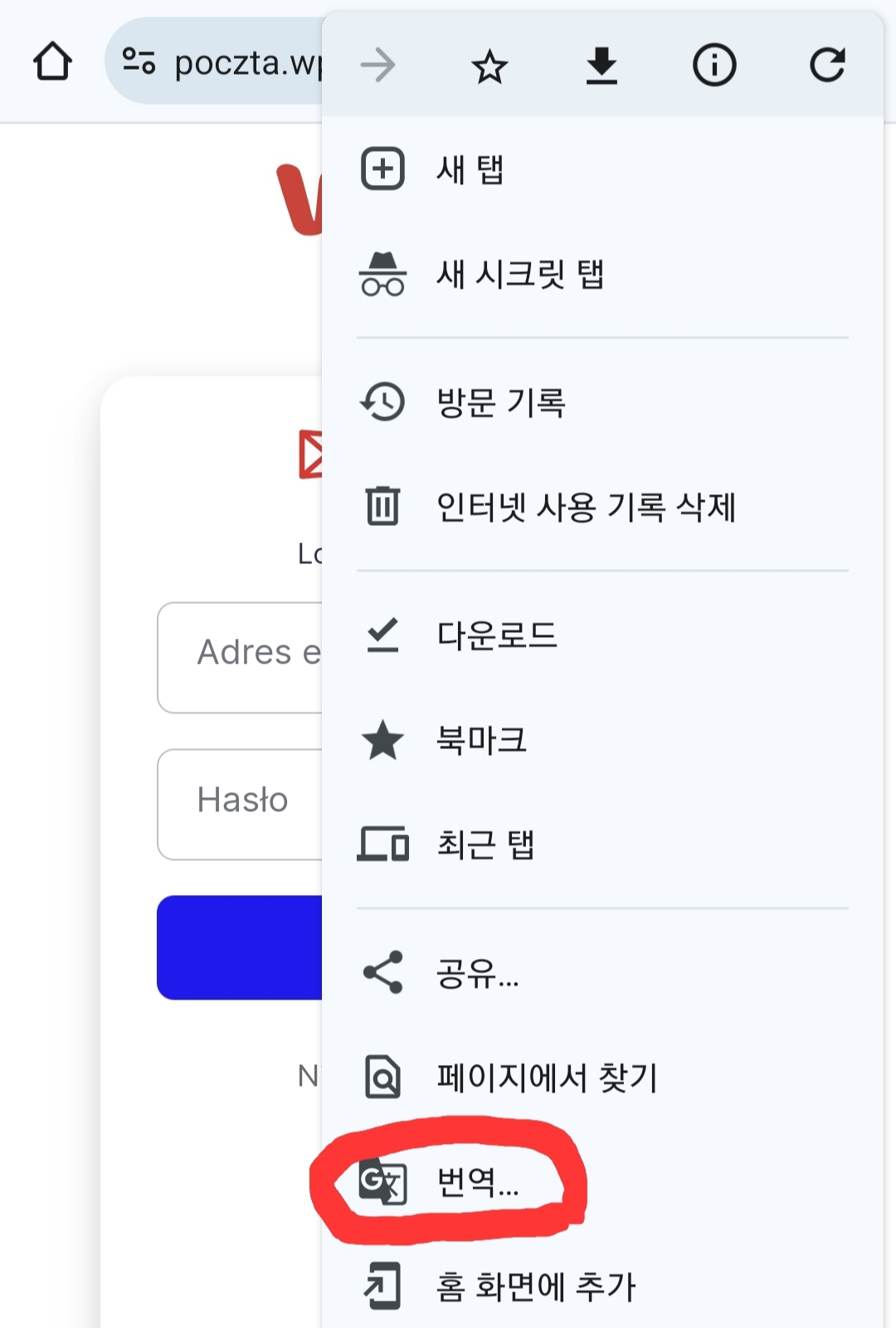This screenshot has width=896, height=1328.
Task: Select the circled 번역 translate option
Action: [479, 1184]
